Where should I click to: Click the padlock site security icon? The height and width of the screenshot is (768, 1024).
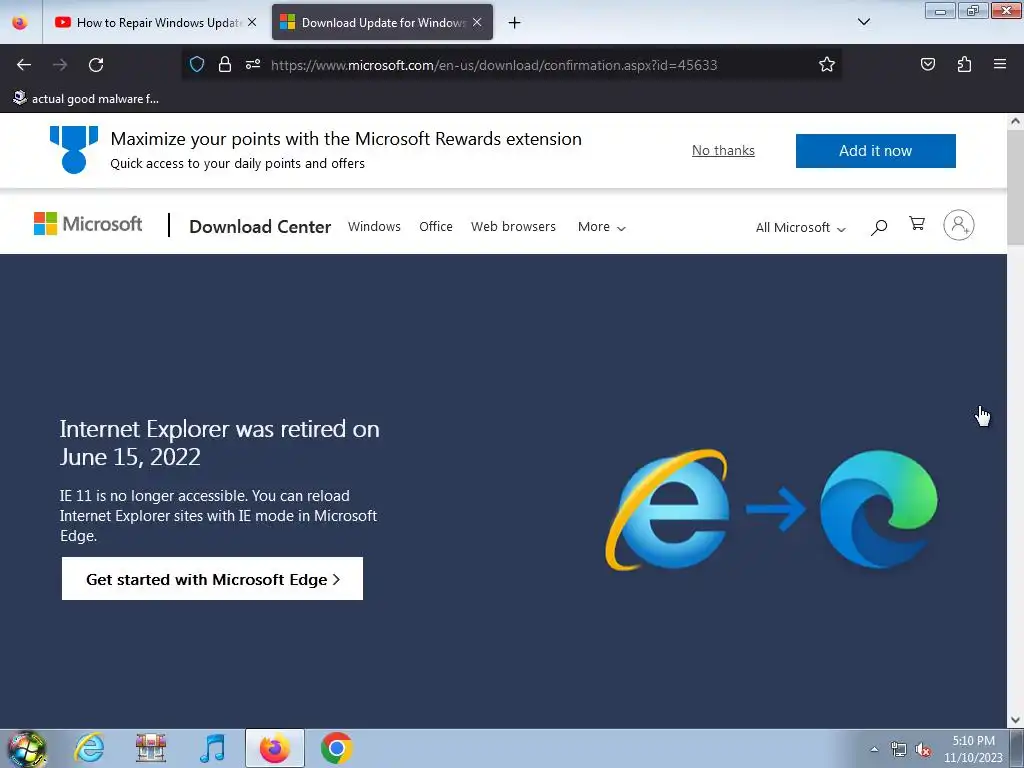tap(225, 65)
